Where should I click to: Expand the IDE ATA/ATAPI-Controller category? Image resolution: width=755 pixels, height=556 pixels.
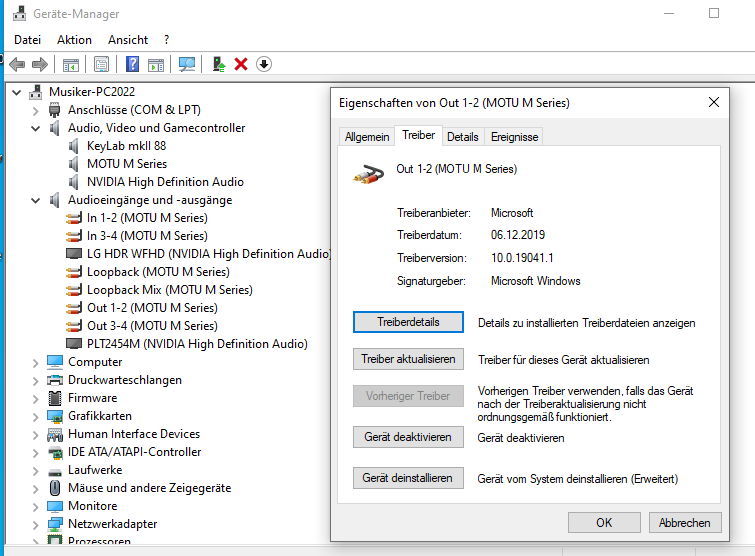click(36, 453)
